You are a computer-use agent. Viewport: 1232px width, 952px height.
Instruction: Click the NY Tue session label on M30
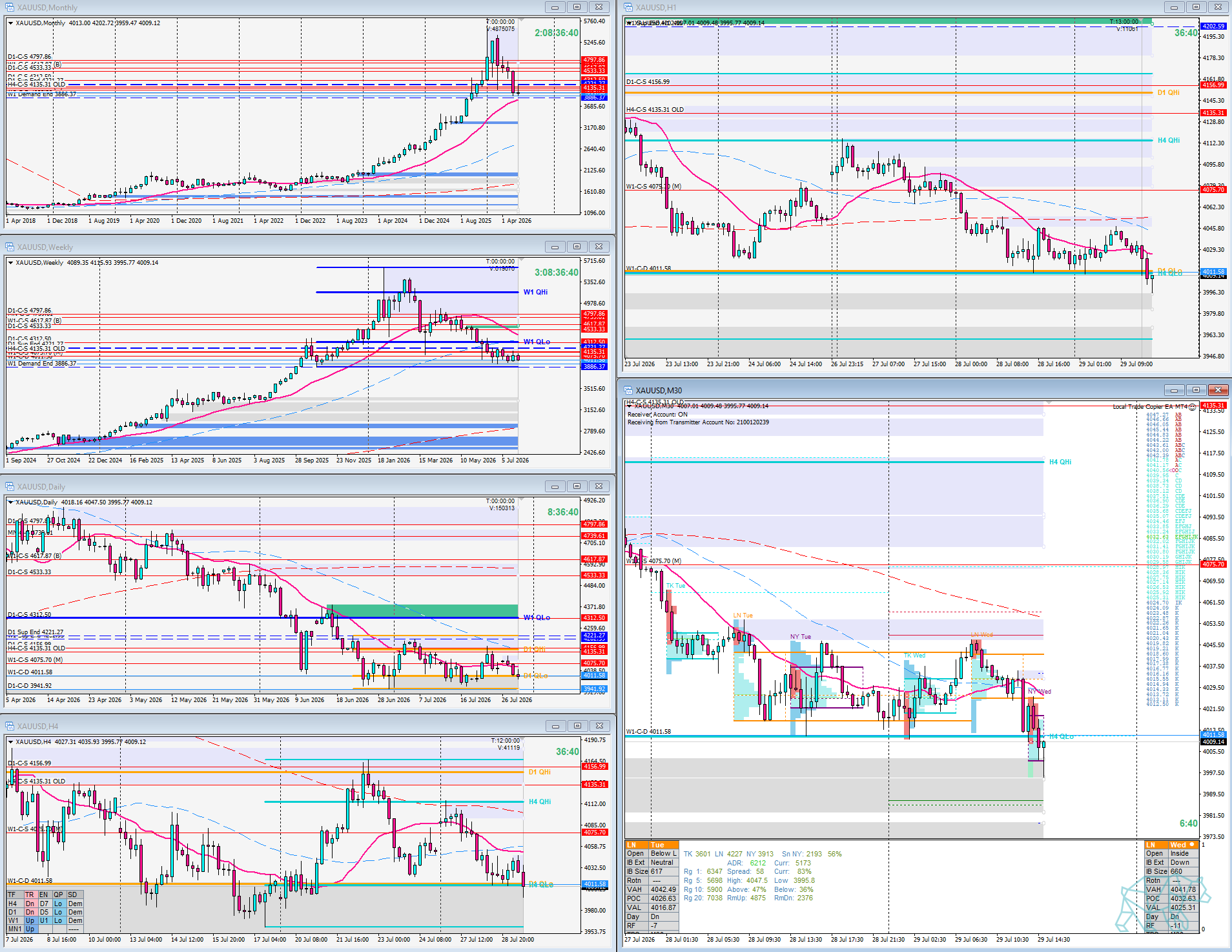click(x=801, y=637)
